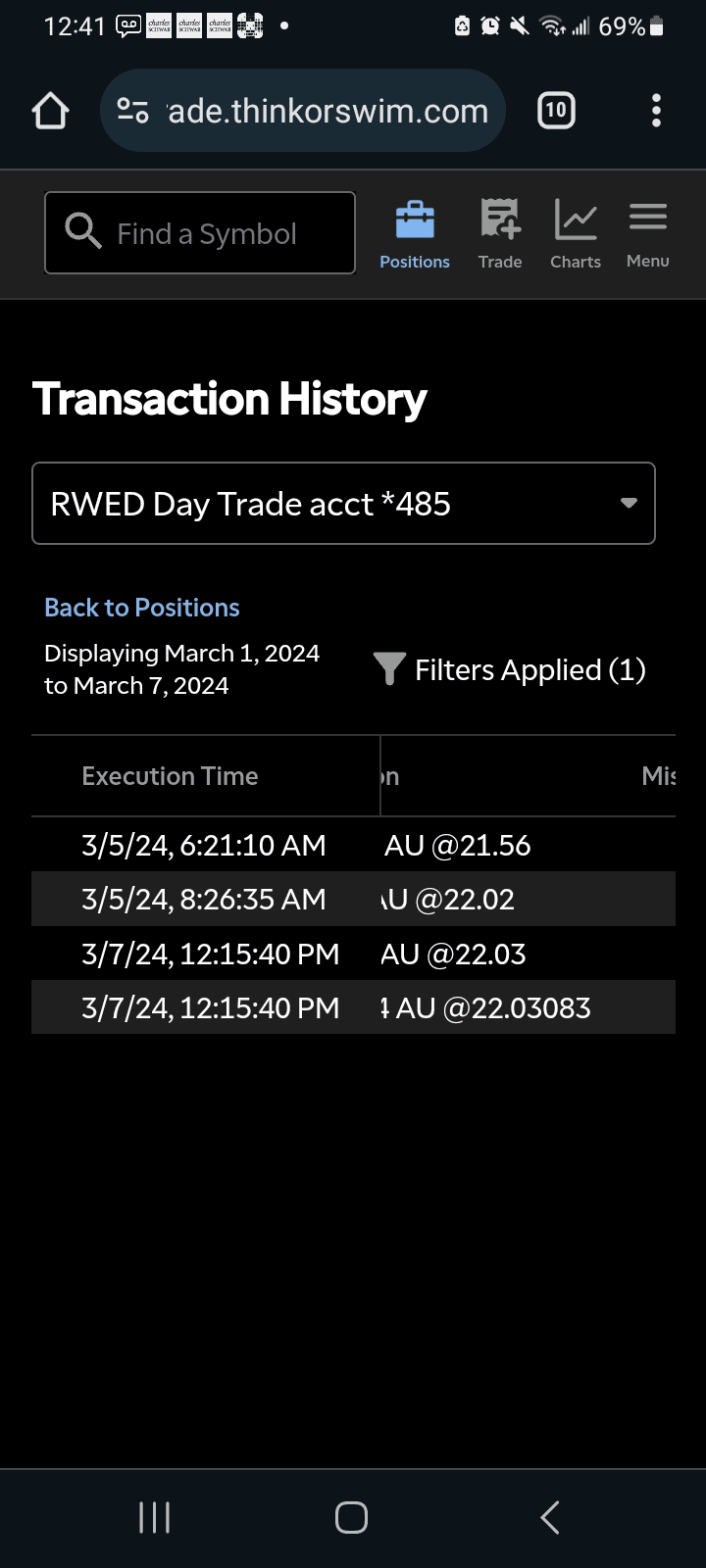Open Filters Applied (1) options
Viewport: 706px width, 1568px height.
click(529, 670)
